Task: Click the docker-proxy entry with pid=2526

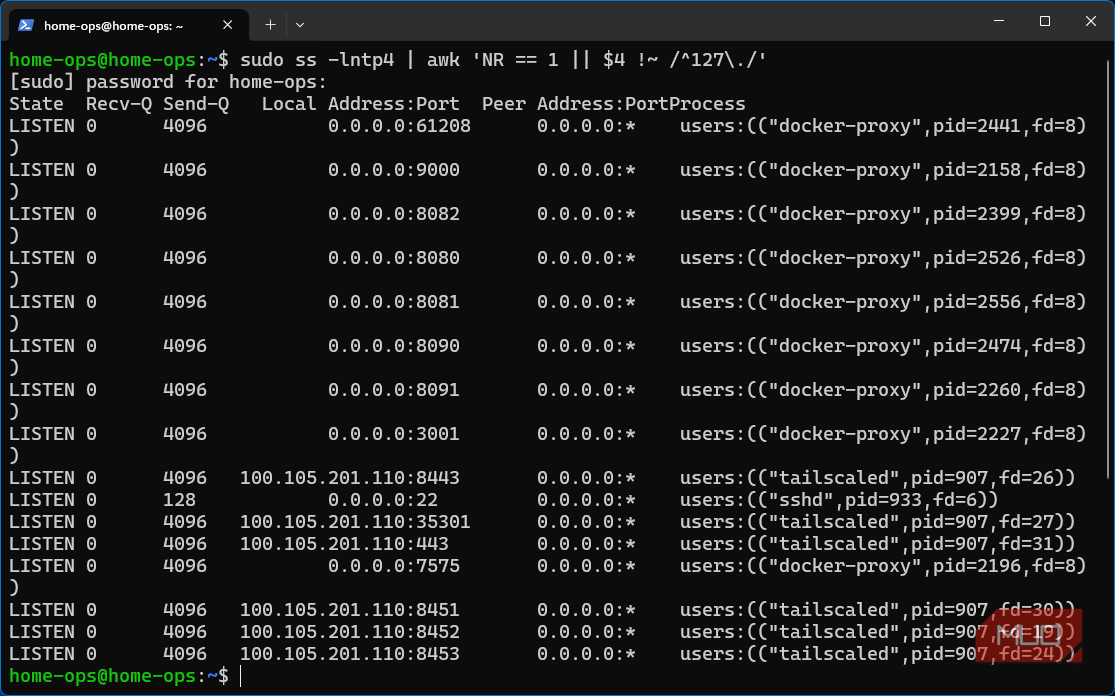Action: pyautogui.click(x=883, y=258)
